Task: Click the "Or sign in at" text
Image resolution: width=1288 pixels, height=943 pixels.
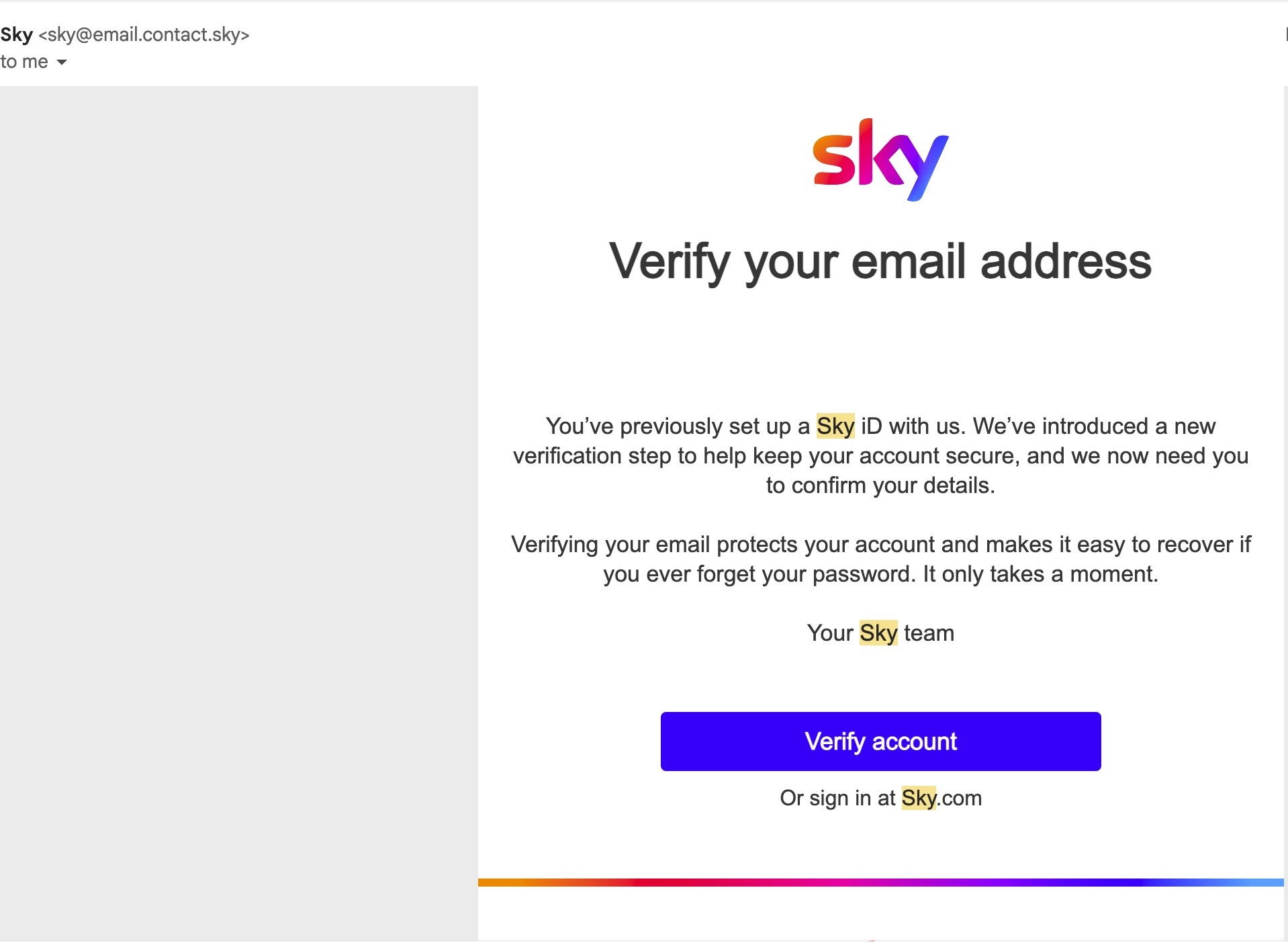Action: (837, 798)
